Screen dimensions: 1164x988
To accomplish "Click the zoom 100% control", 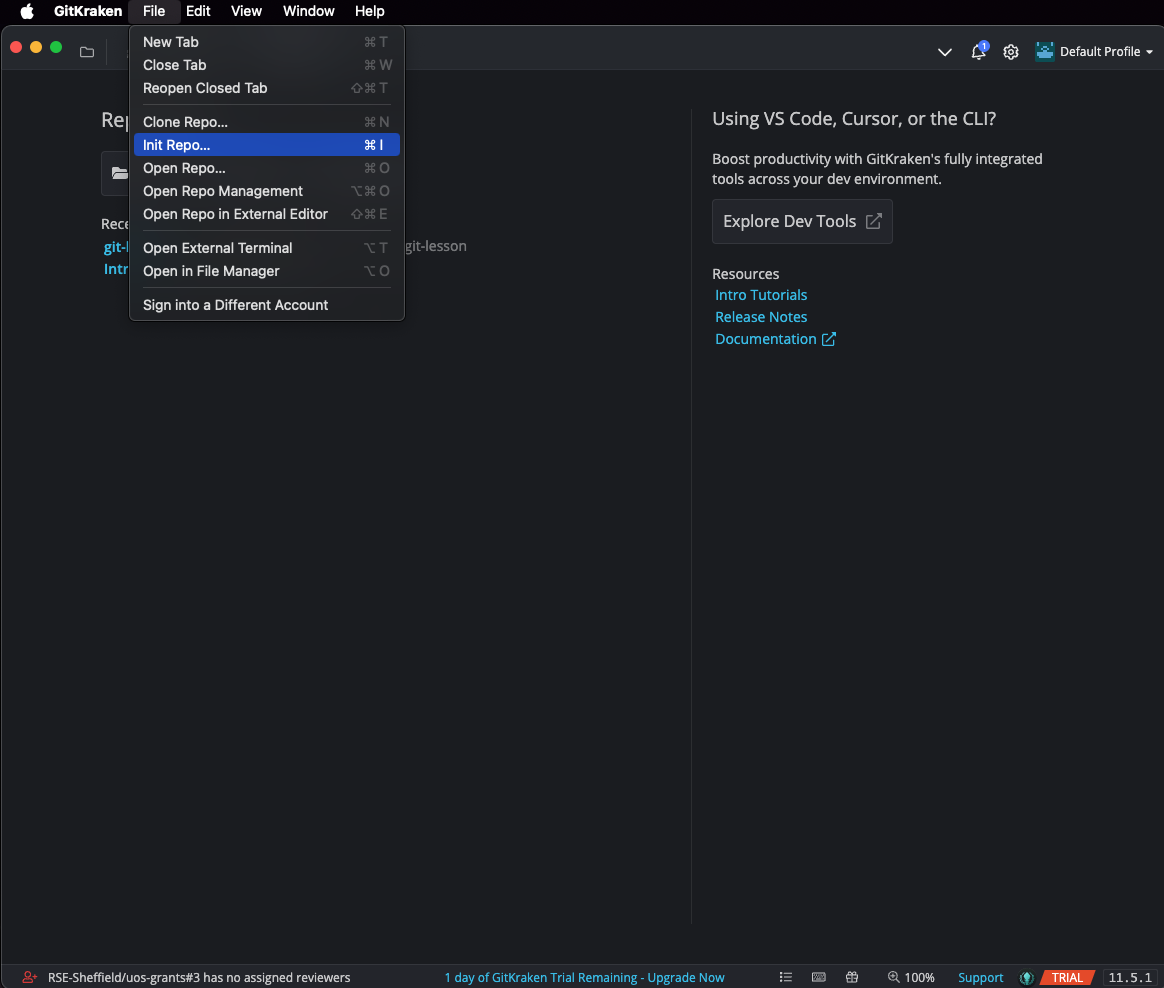I will pos(911,977).
